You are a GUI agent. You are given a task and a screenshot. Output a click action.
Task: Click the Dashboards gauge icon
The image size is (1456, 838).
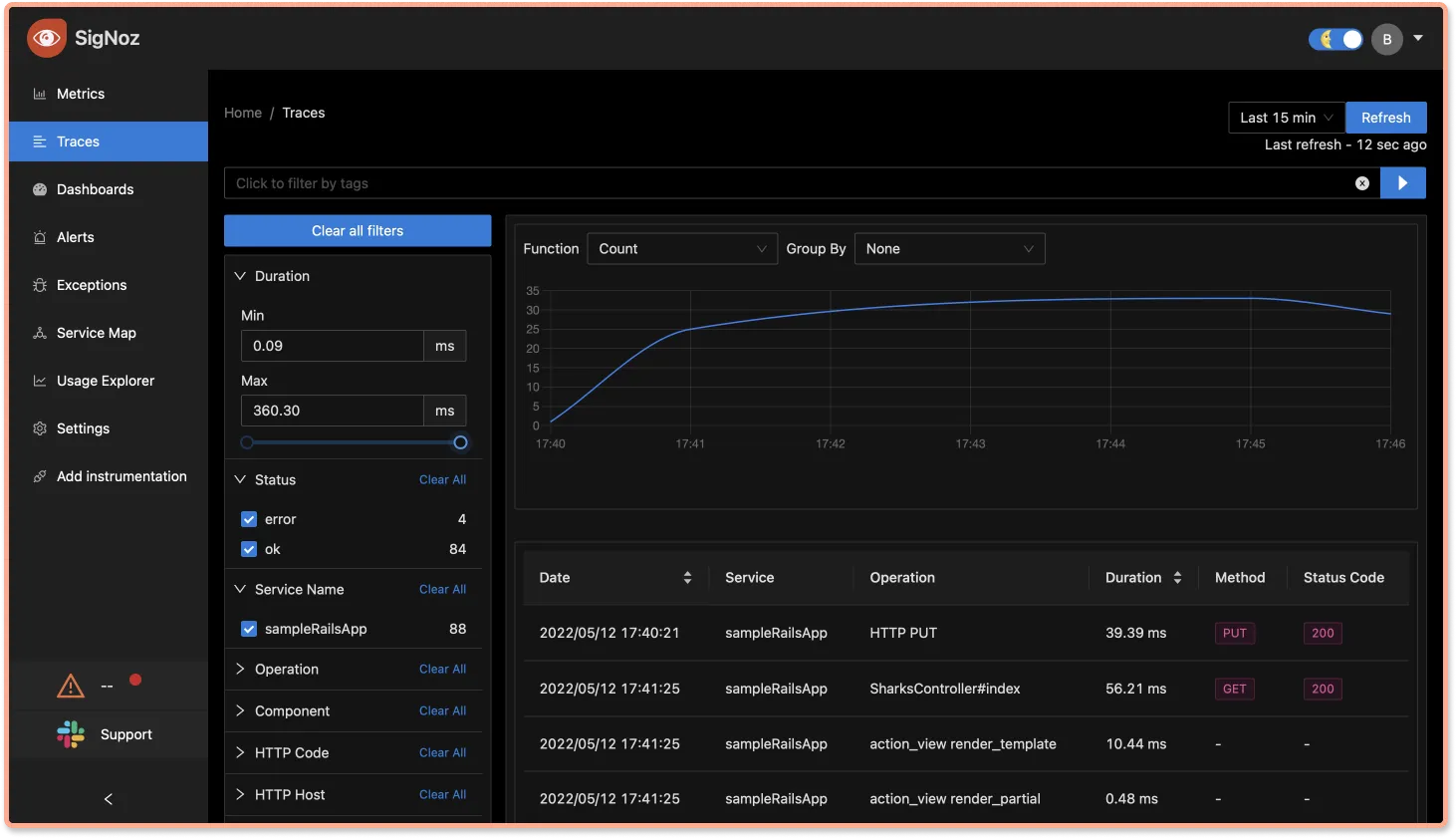(40, 189)
